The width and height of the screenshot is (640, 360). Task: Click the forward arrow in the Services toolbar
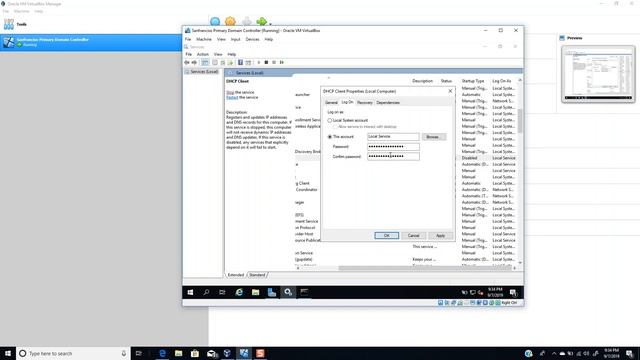(x=194, y=62)
